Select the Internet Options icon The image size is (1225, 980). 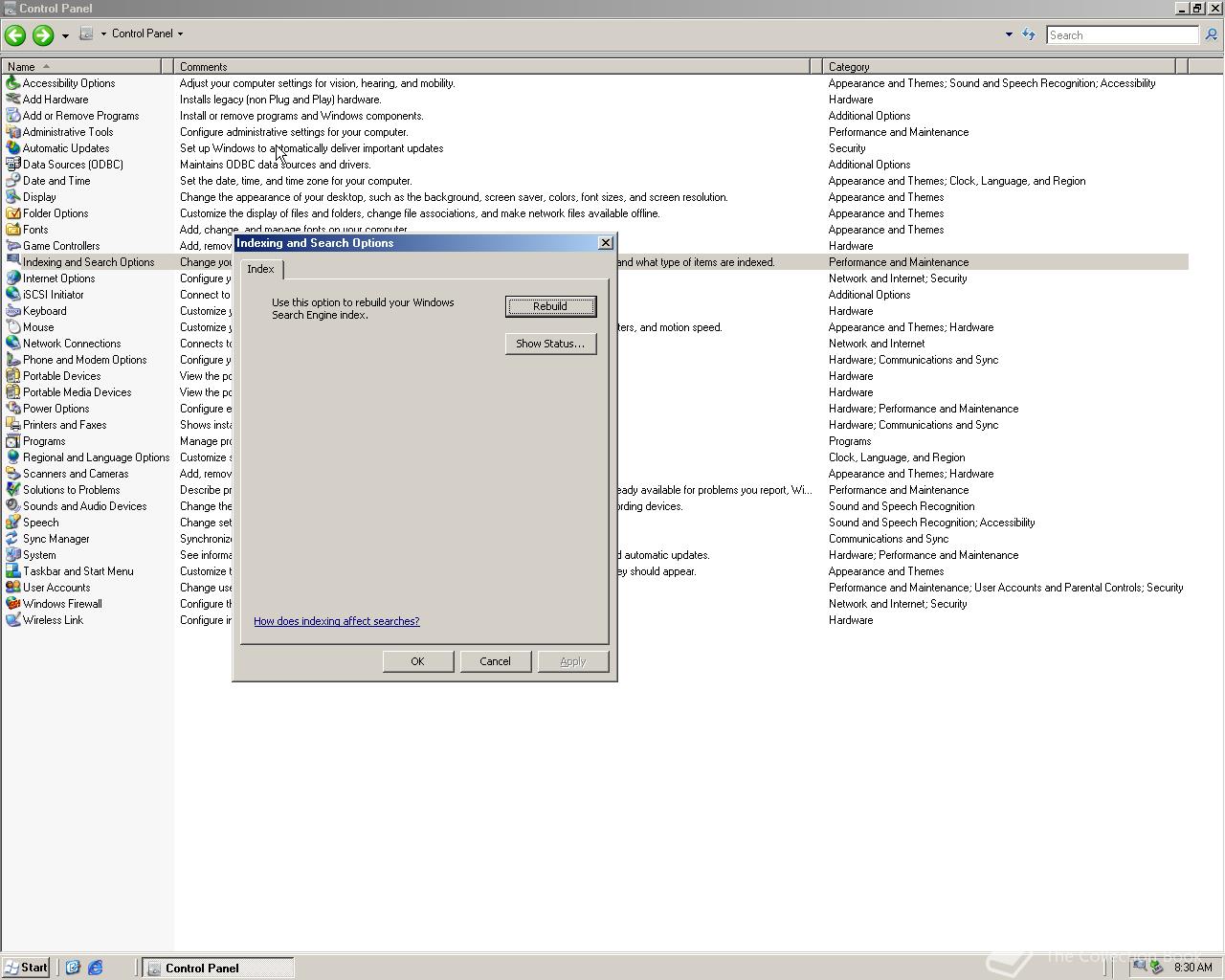coord(13,278)
